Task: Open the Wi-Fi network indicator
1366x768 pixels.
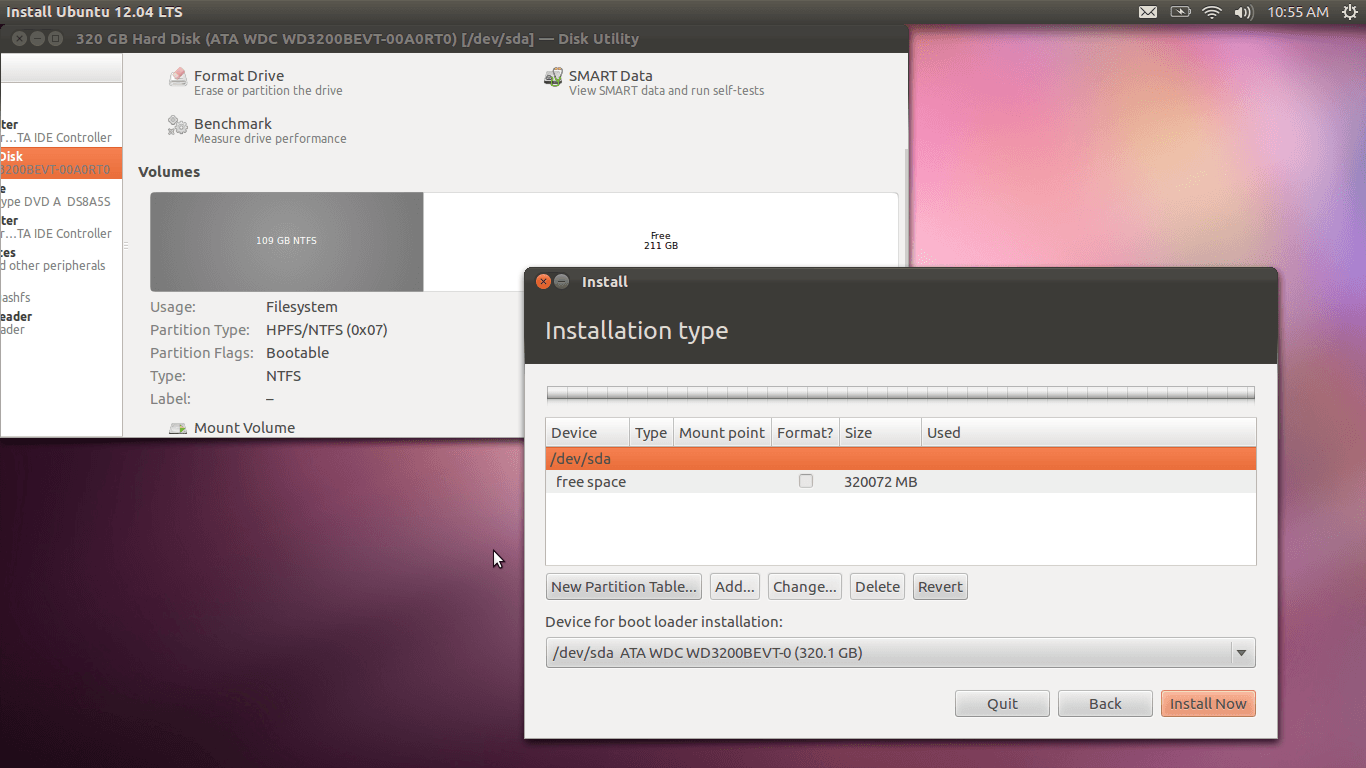Action: coord(1212,12)
